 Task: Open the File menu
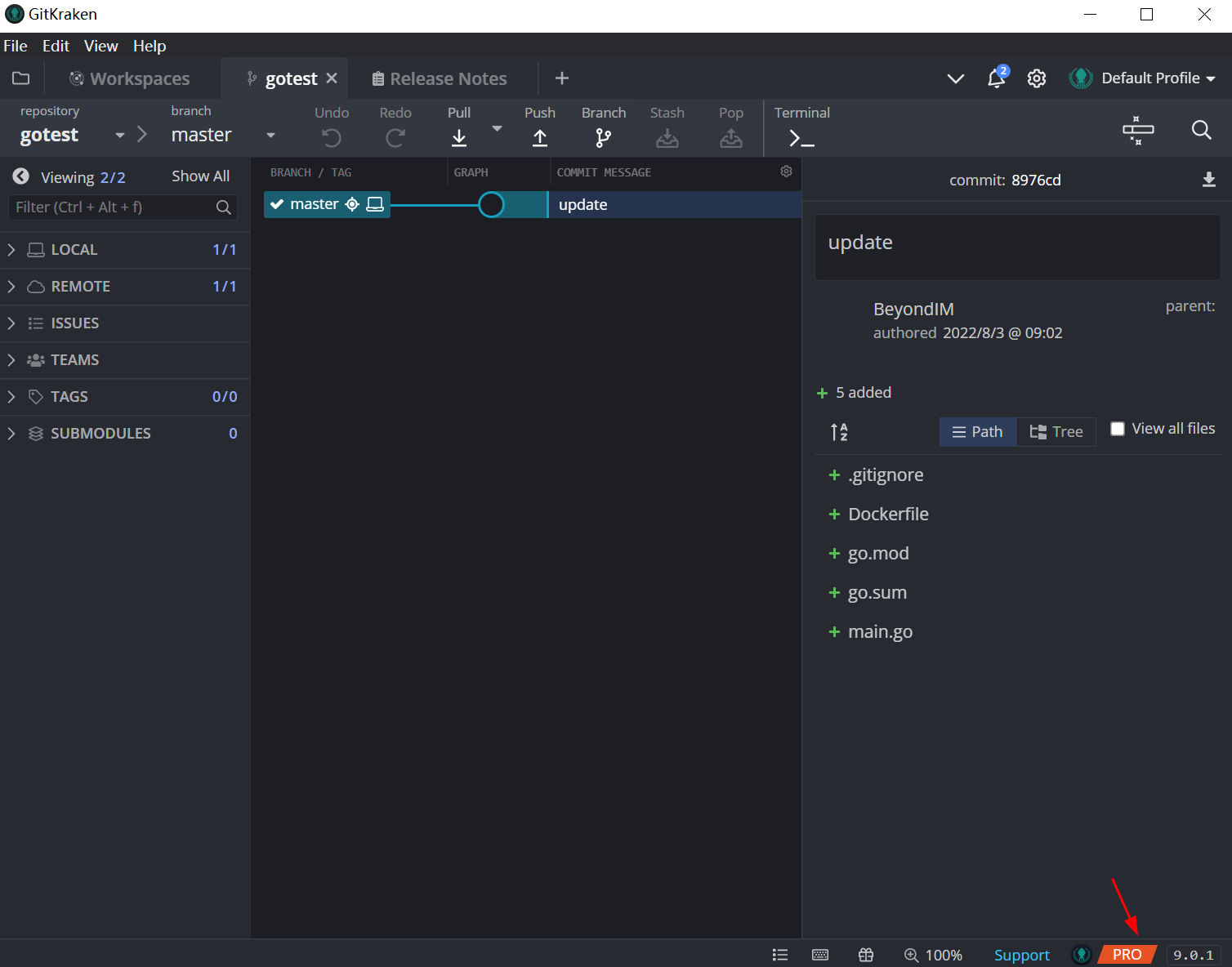(x=16, y=46)
